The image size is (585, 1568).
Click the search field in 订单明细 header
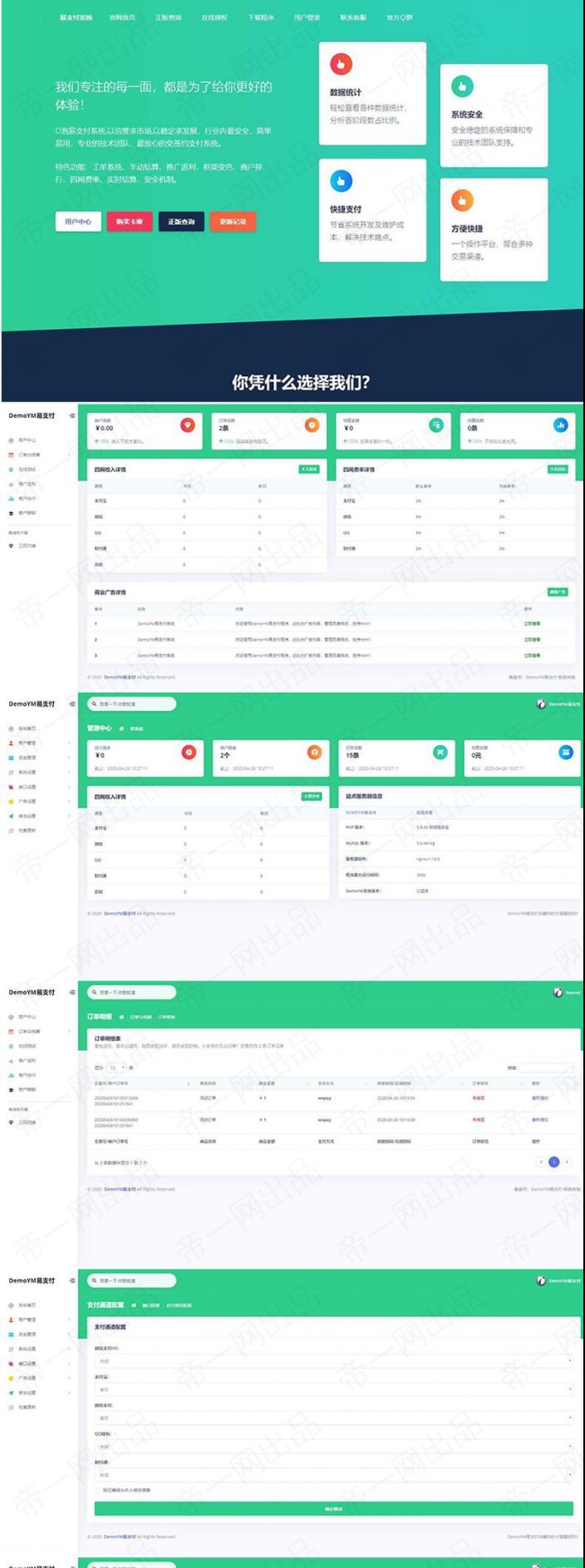coord(133,992)
